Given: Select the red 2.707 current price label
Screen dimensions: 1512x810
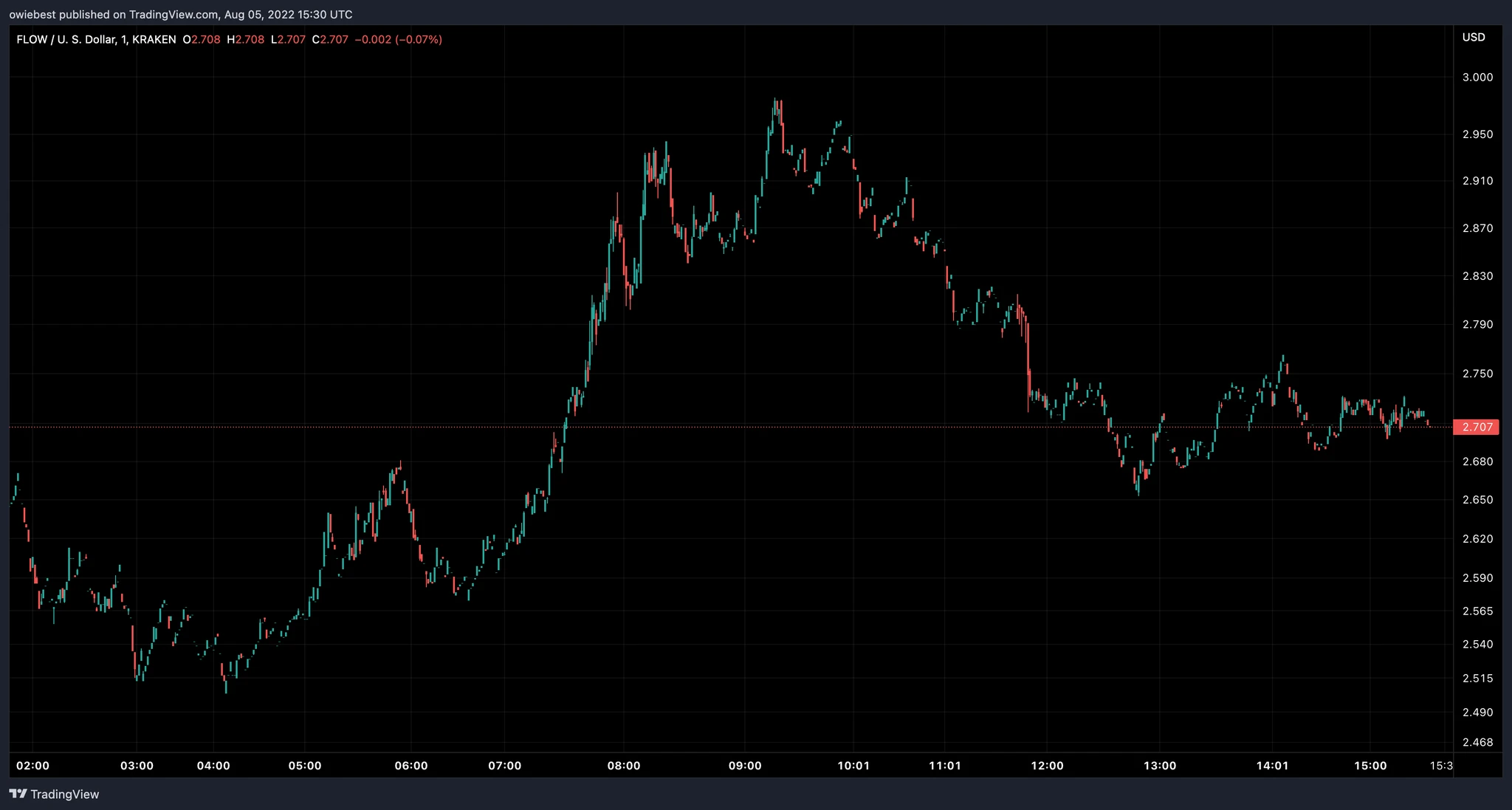Looking at the screenshot, I should tap(1475, 427).
